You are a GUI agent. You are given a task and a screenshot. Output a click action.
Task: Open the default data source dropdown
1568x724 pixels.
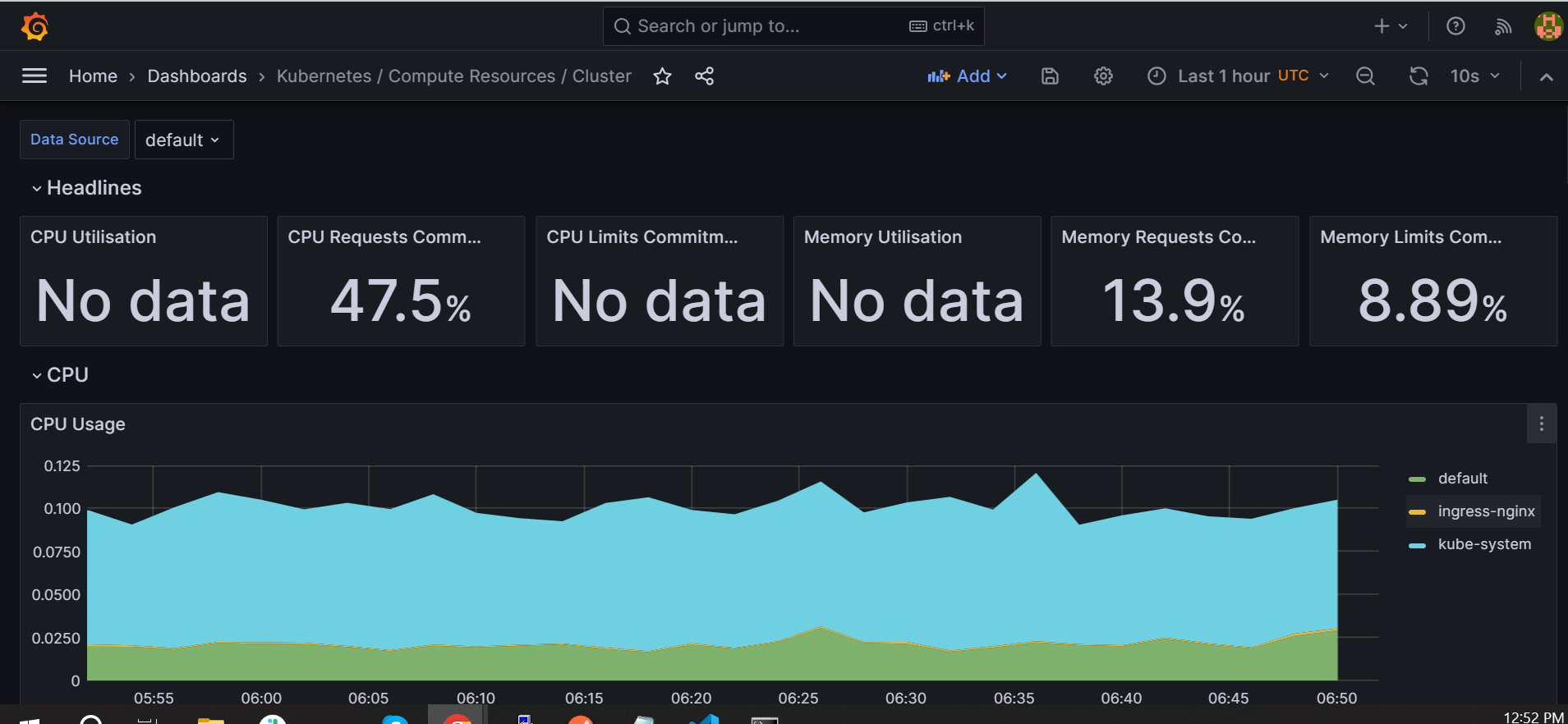[184, 140]
